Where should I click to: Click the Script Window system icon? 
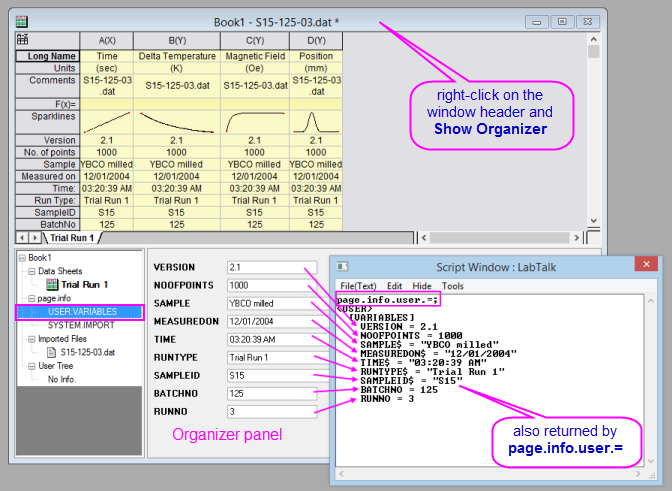click(x=343, y=267)
